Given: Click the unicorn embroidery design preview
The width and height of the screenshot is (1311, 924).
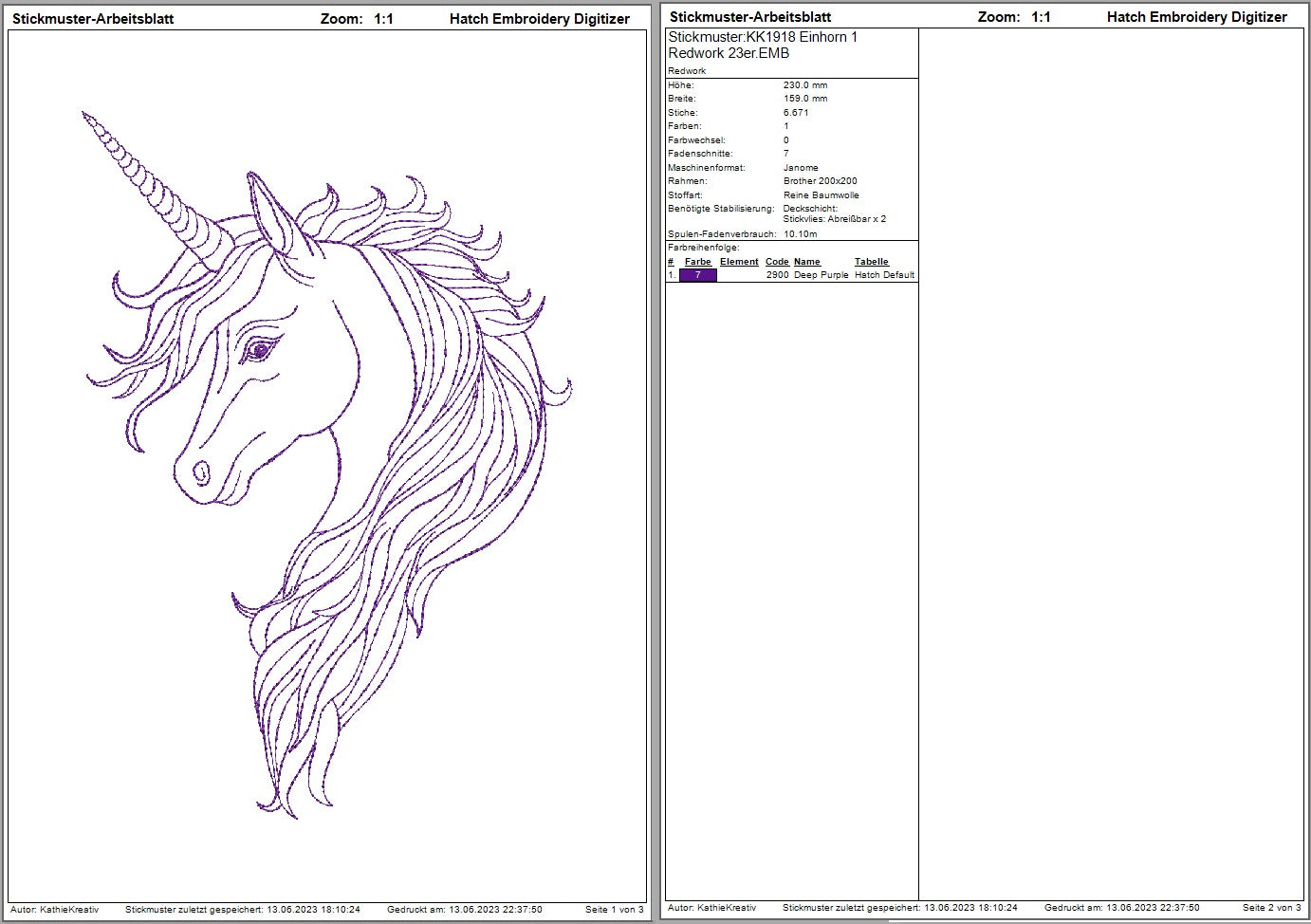Looking at the screenshot, I should coord(328,465).
